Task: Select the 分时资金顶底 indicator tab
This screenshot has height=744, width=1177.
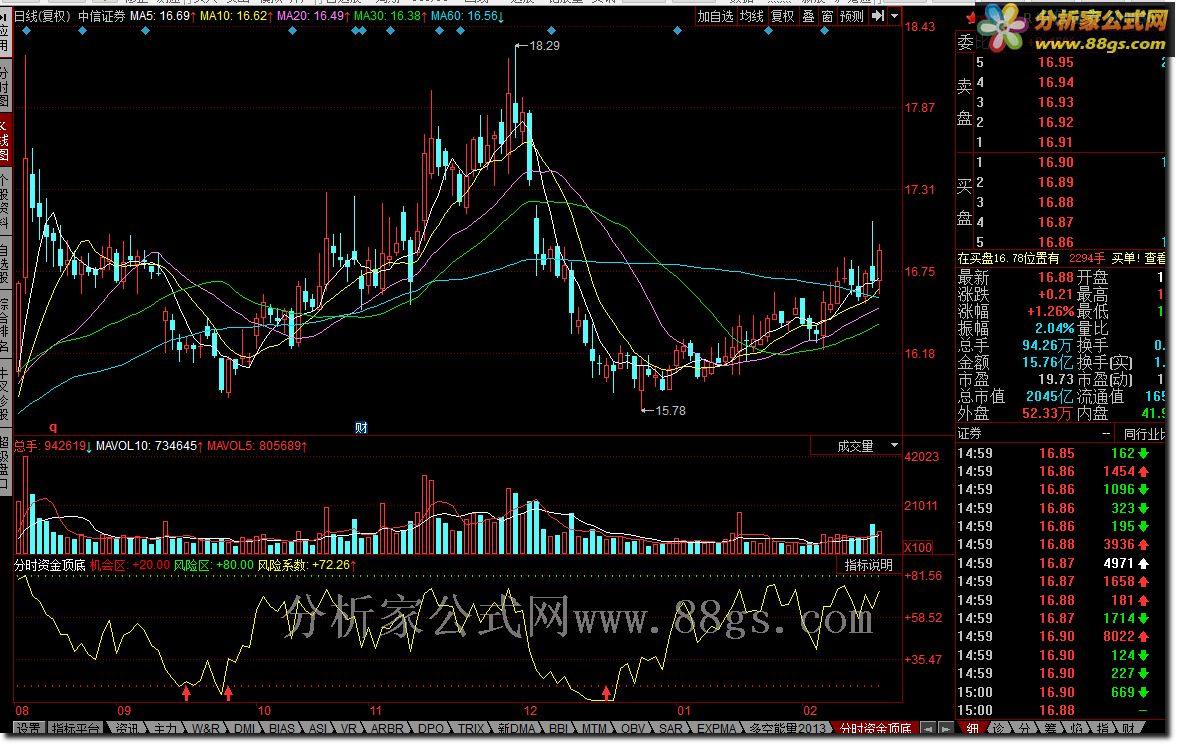Action: coord(875,729)
